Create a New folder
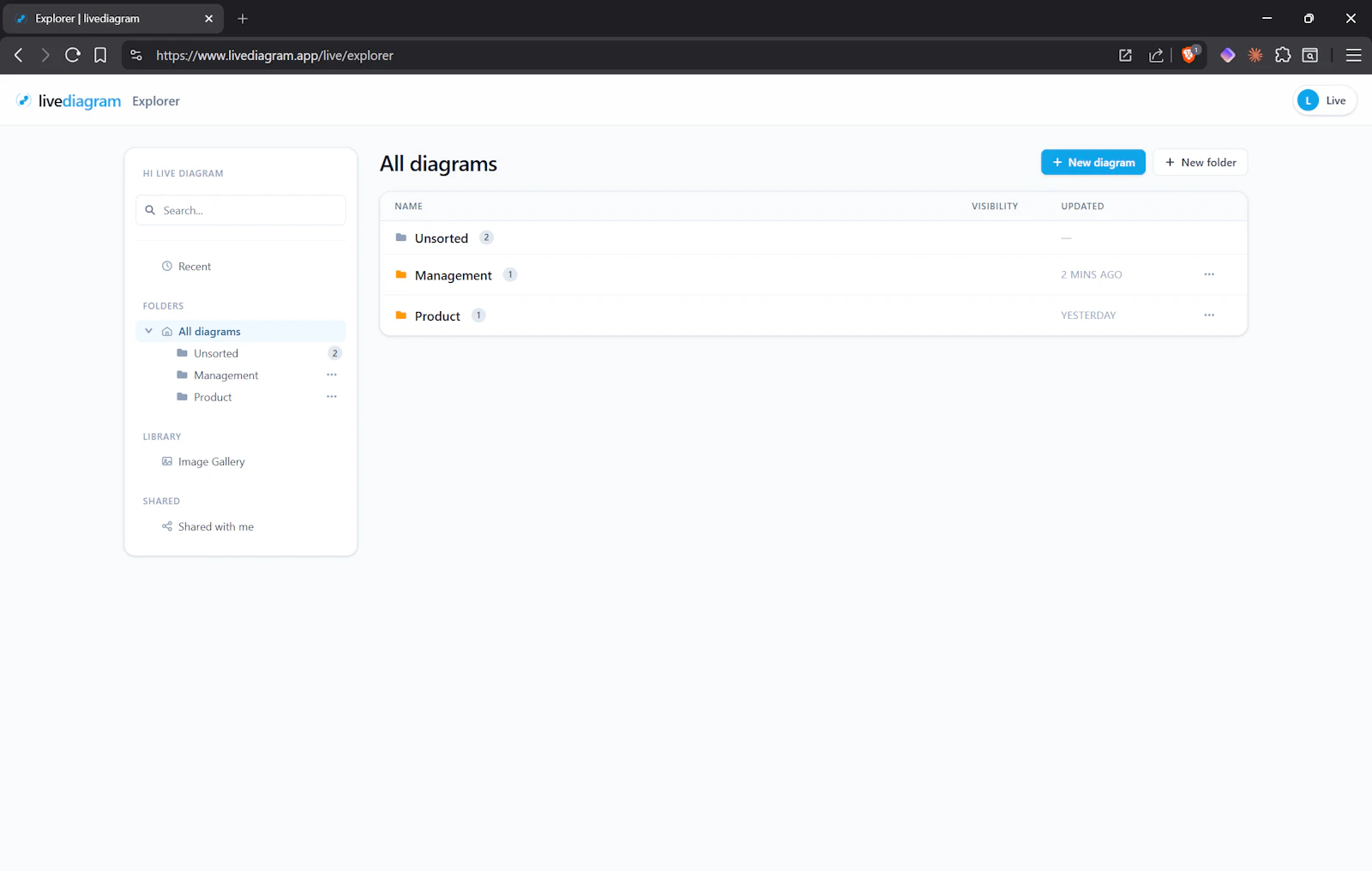Screen dimensions: 1372x871 [x=1200, y=162]
